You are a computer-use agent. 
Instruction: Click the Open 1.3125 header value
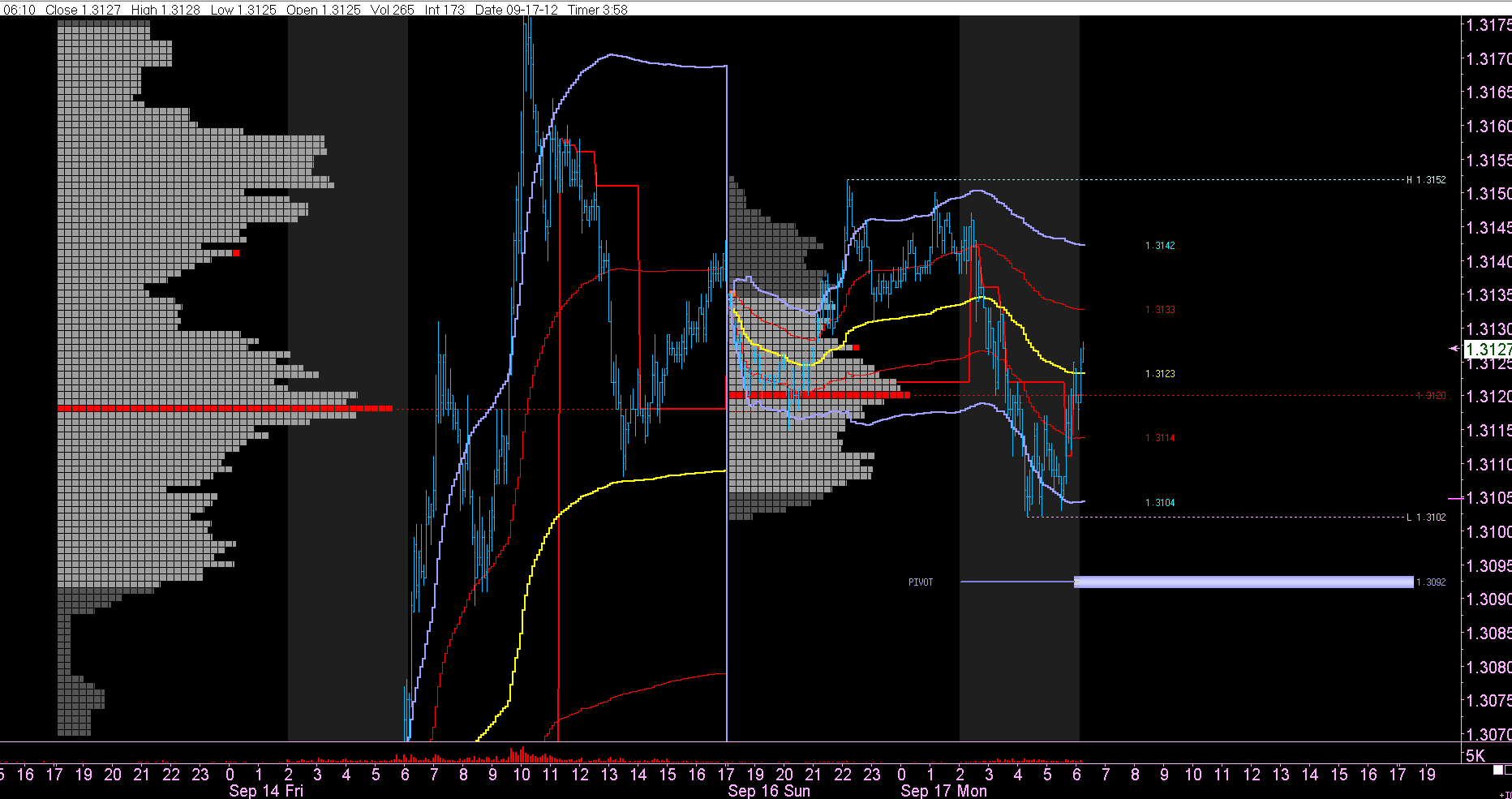click(x=324, y=10)
